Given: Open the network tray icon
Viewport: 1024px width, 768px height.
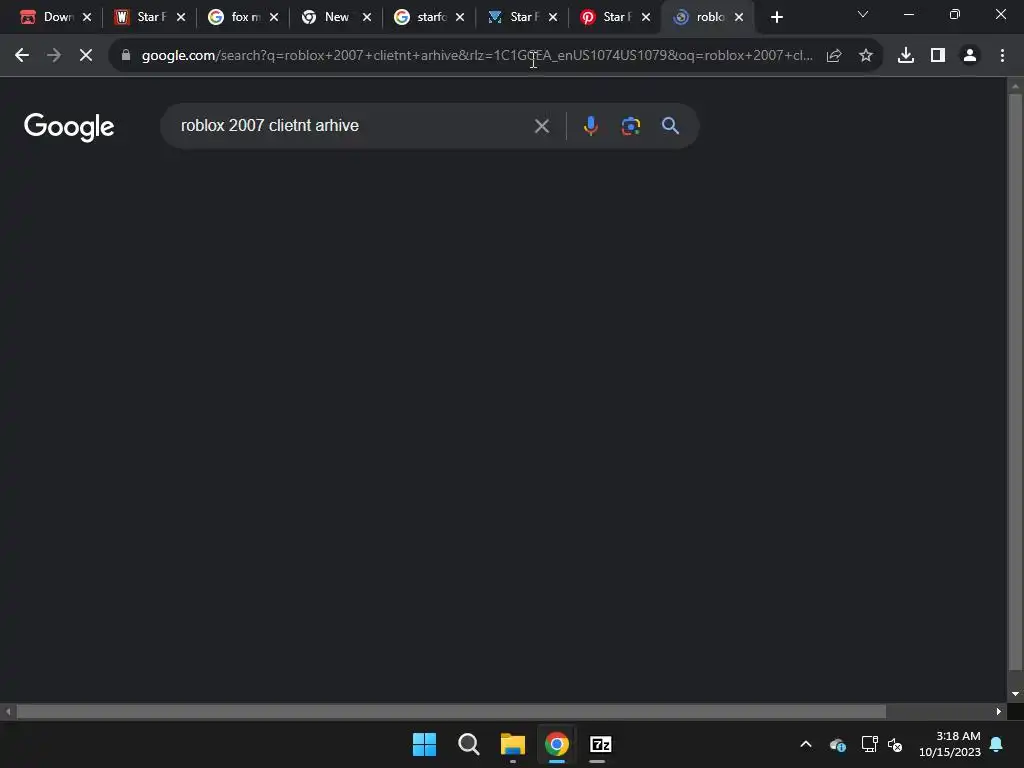Looking at the screenshot, I should click(869, 744).
